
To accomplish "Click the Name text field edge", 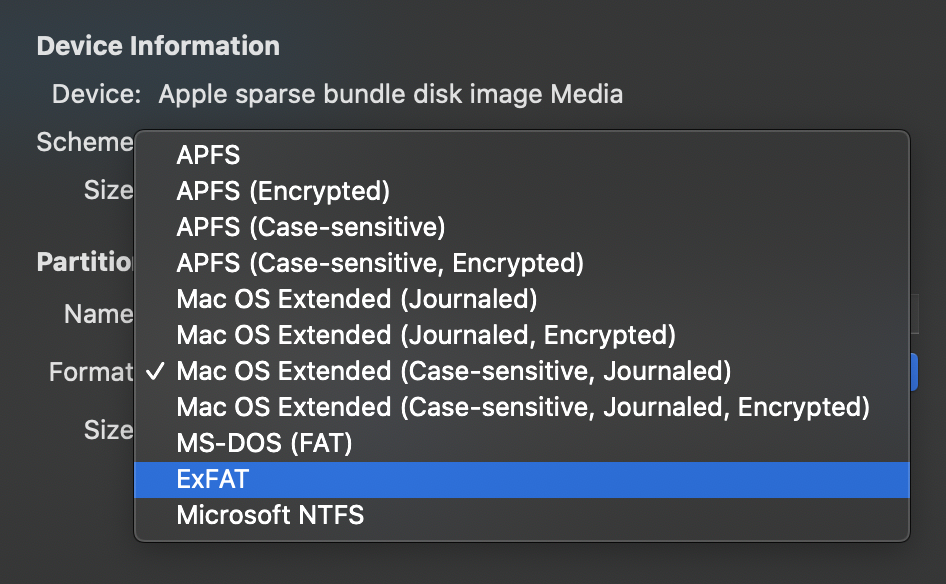I will (x=913, y=314).
